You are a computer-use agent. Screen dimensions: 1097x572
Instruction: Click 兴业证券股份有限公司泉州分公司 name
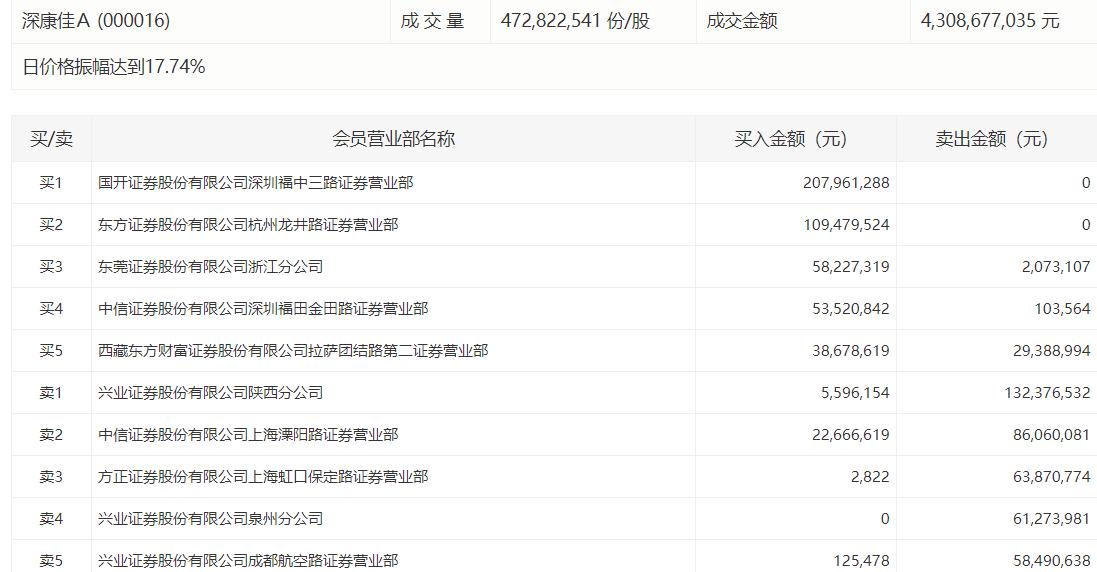(211, 519)
